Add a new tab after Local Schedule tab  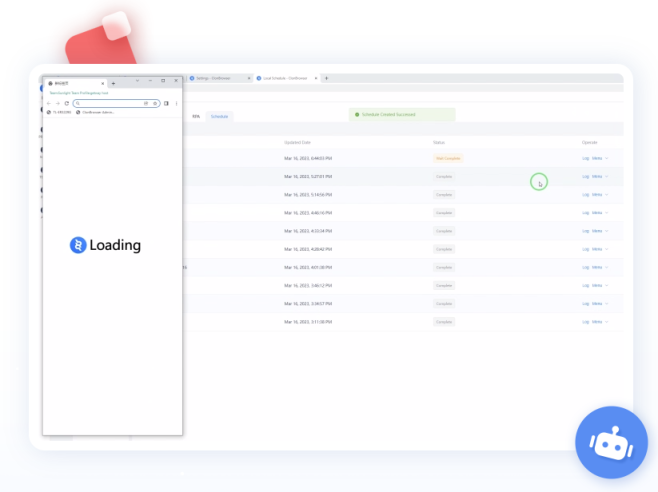point(326,78)
